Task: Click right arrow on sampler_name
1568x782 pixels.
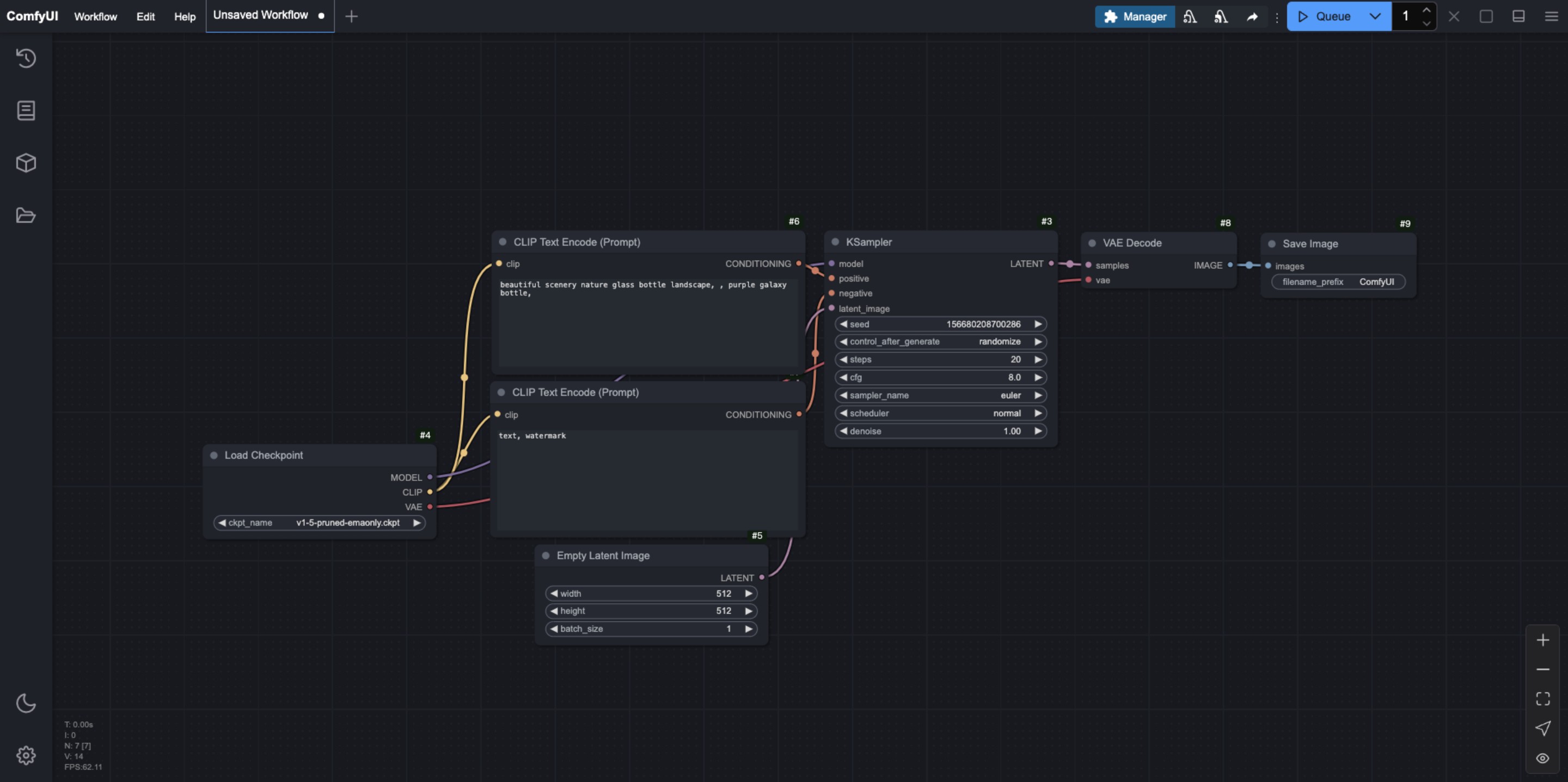Action: point(1038,395)
